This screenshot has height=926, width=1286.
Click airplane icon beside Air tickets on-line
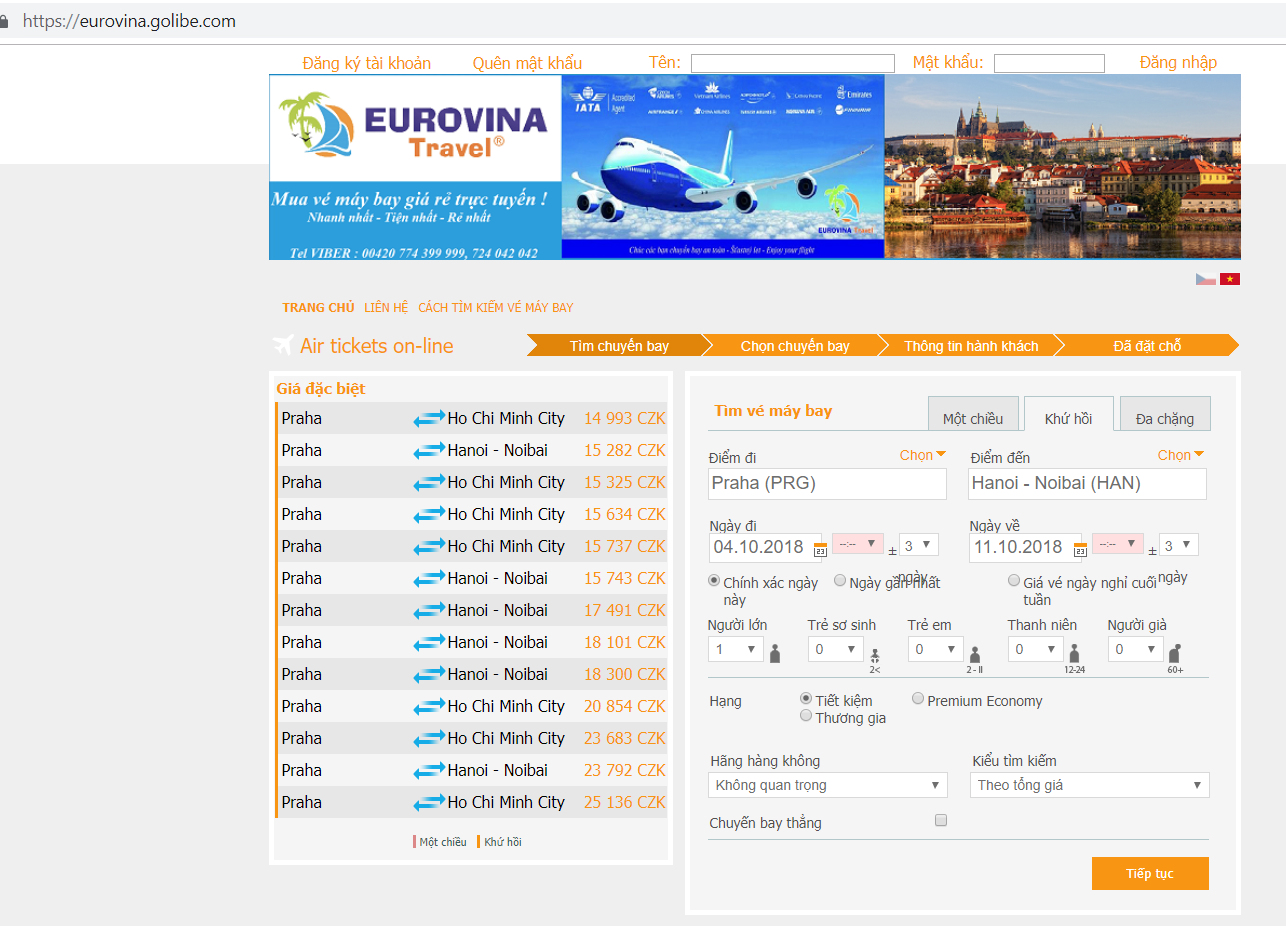(283, 345)
